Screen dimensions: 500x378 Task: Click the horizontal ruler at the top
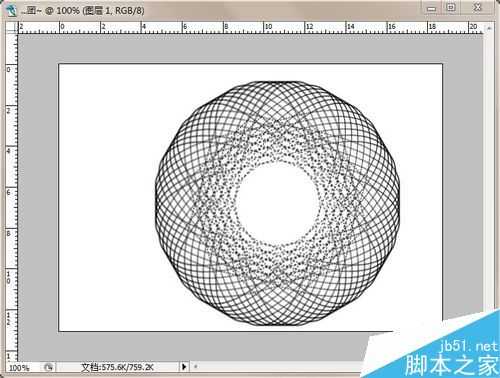[x=250, y=28]
